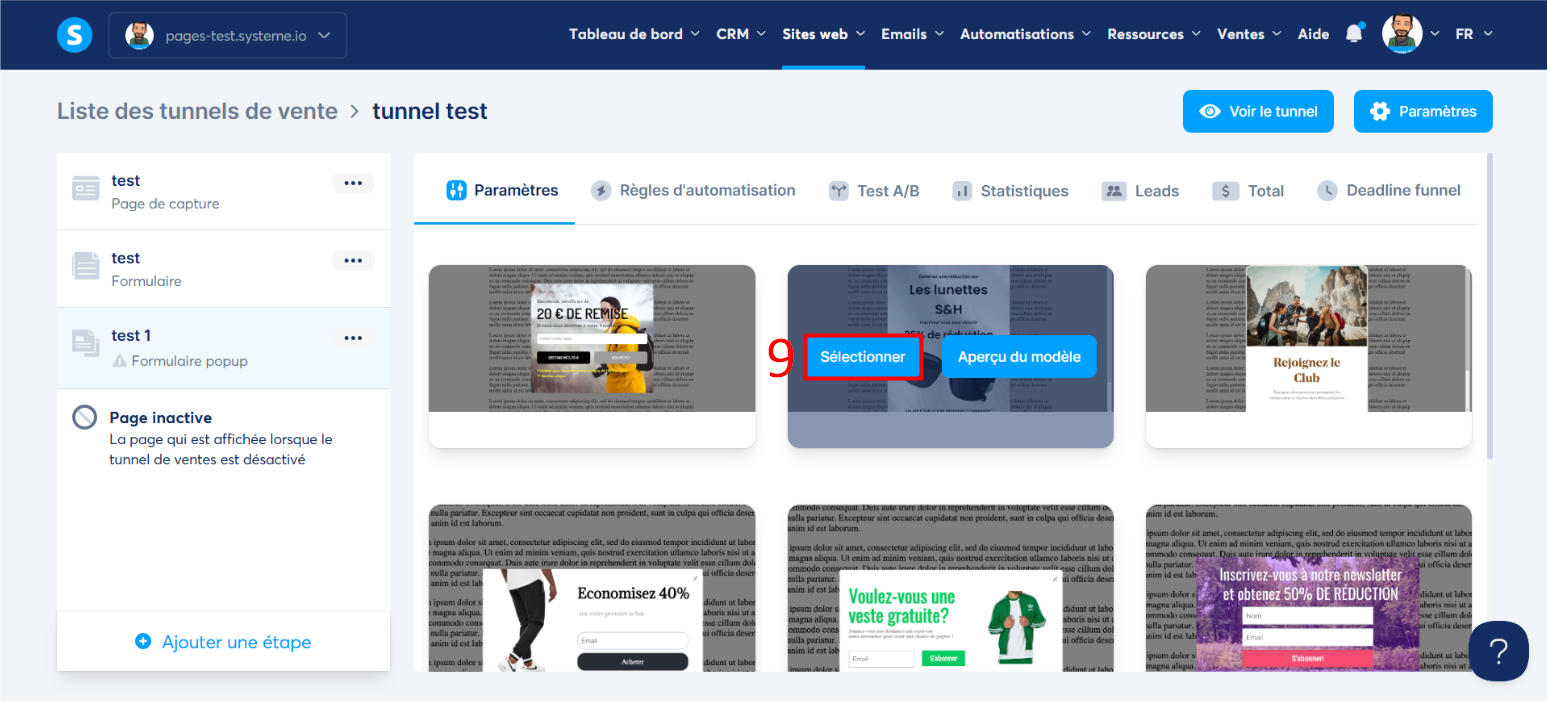Expand the profile menu chevron

[1435, 34]
